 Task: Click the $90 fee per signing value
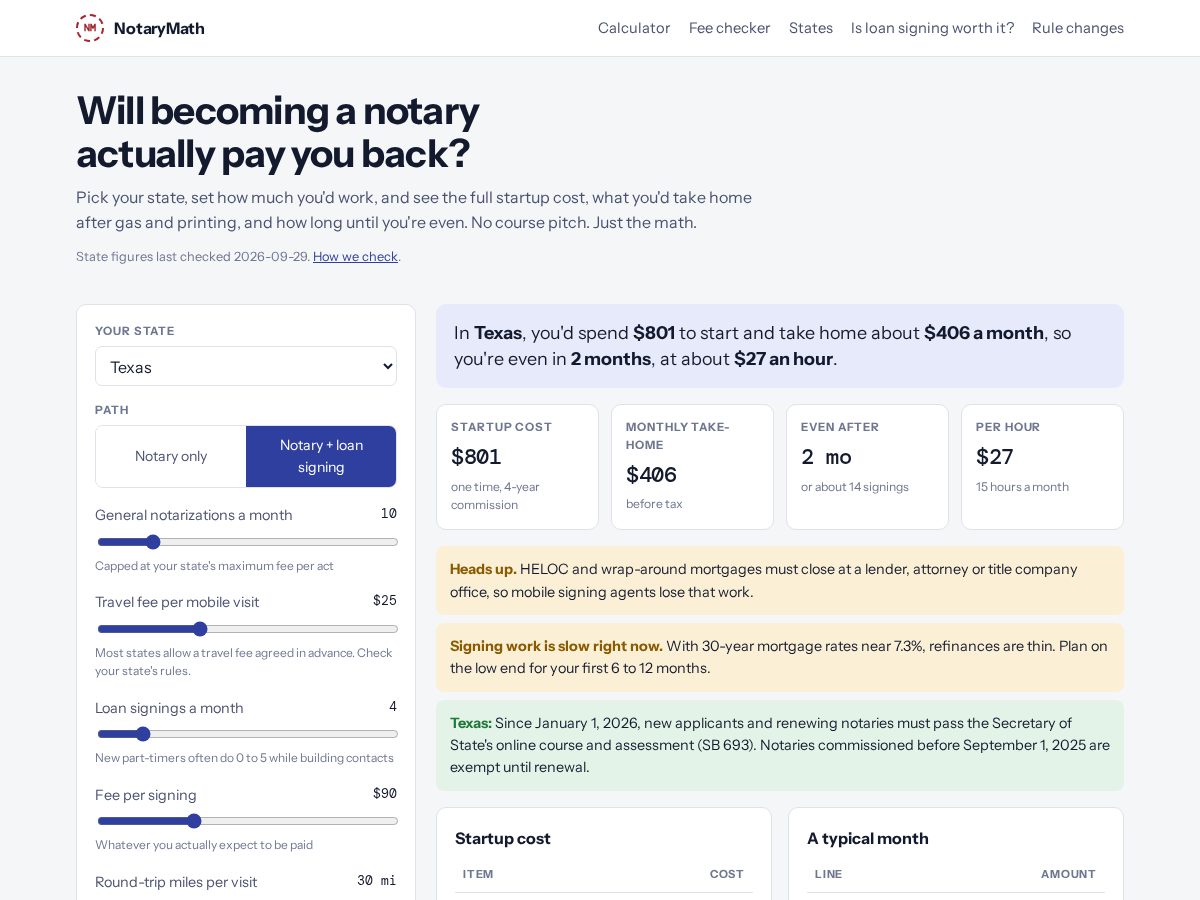click(385, 794)
